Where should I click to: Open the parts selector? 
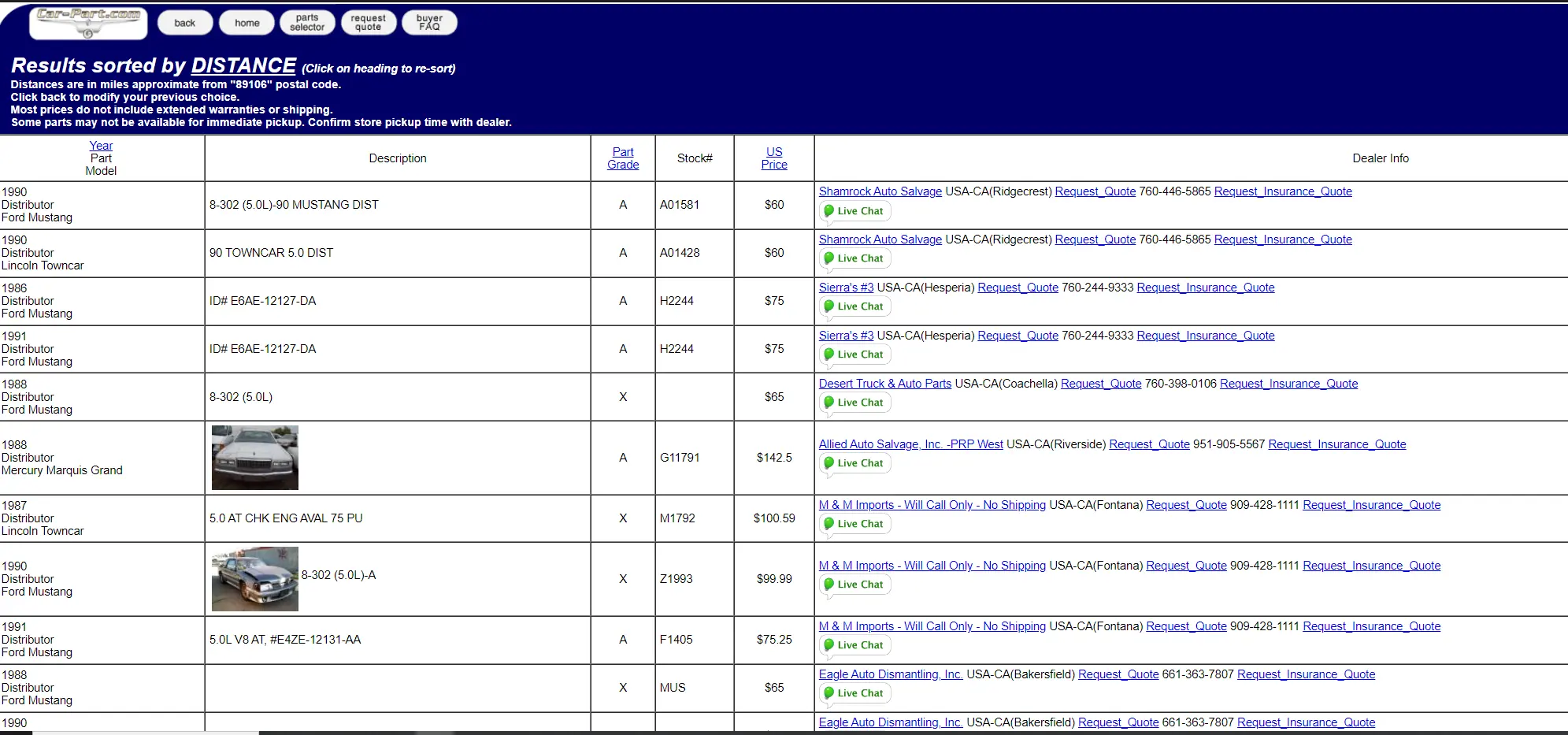[307, 23]
